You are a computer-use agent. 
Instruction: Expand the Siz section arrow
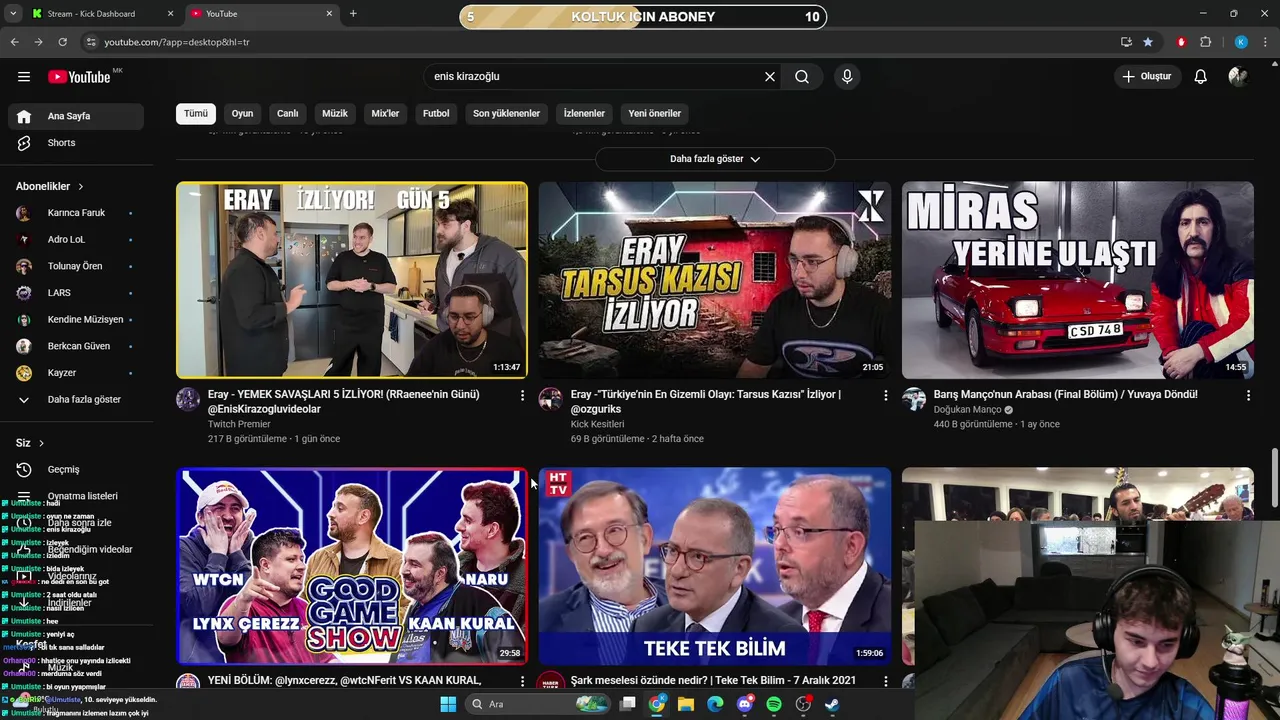[x=42, y=443]
